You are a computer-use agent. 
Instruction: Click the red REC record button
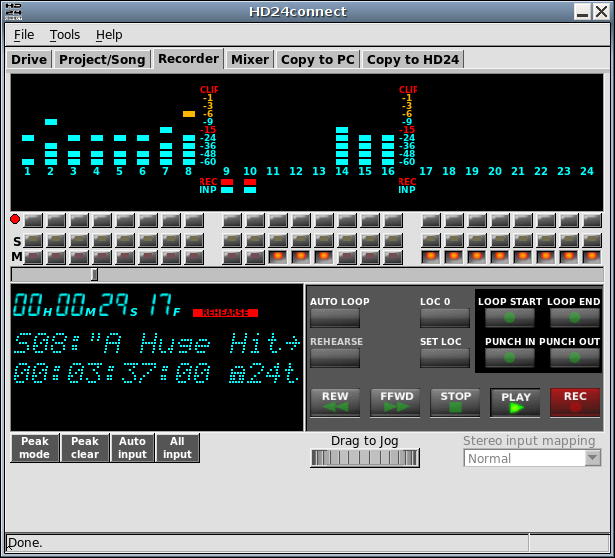tap(575, 403)
